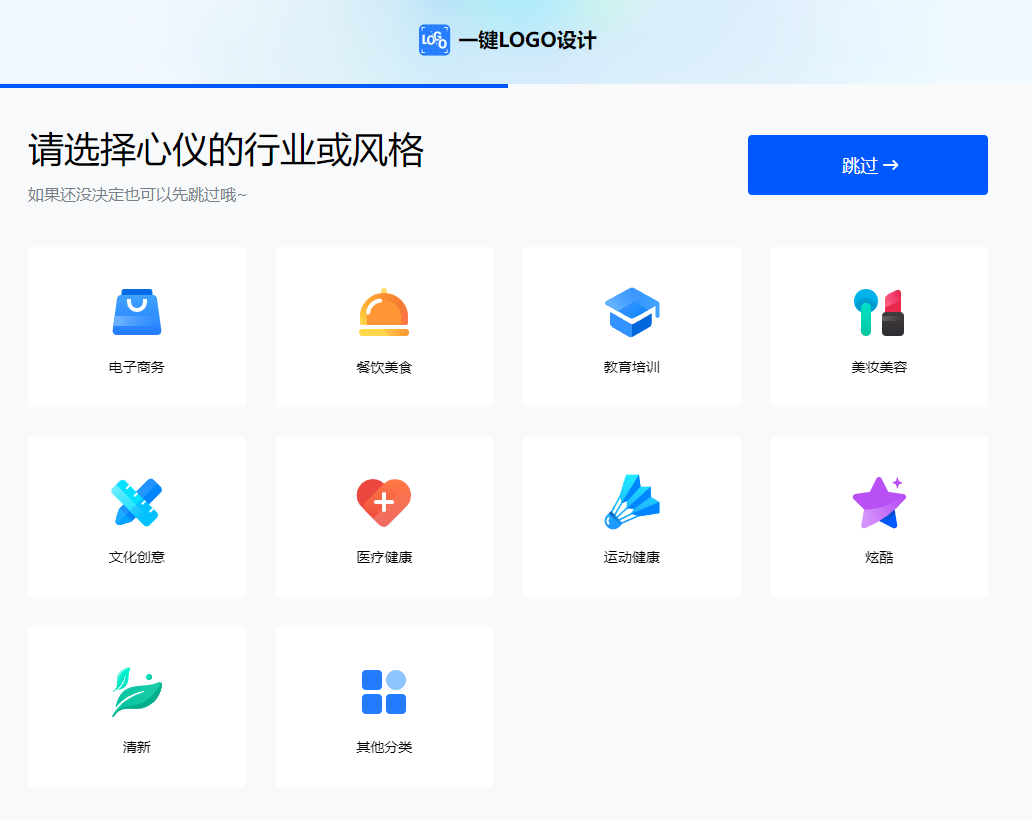The width and height of the screenshot is (1032, 819).
Task: Open the 其他分类 grid icon
Action: click(384, 692)
